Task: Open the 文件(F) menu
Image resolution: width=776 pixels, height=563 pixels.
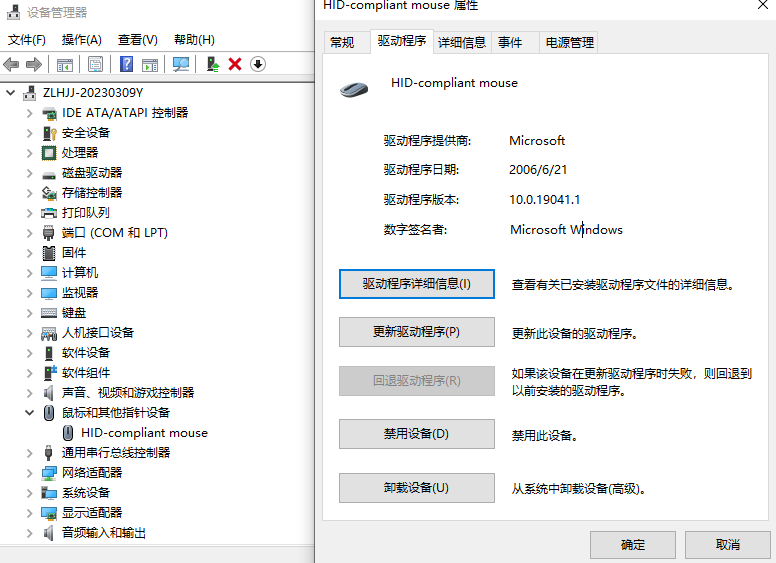Action: click(x=27, y=40)
